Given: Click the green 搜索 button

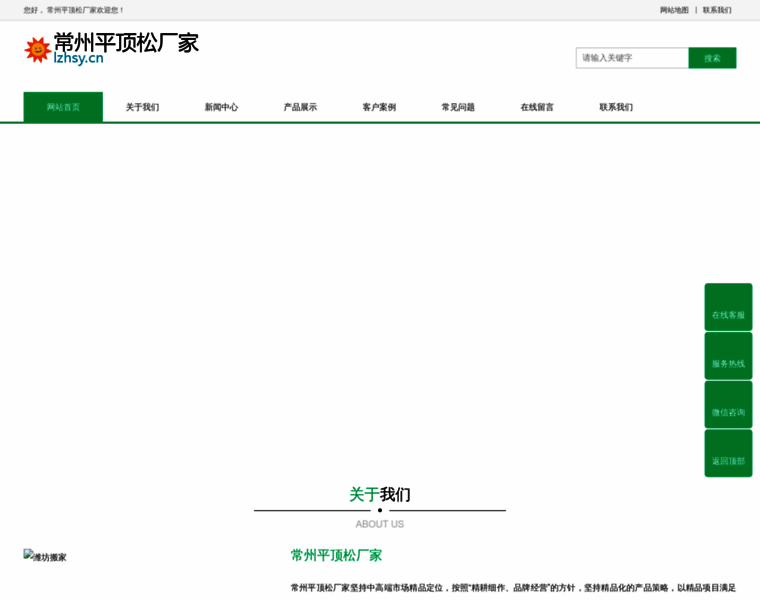Looking at the screenshot, I should point(712,58).
